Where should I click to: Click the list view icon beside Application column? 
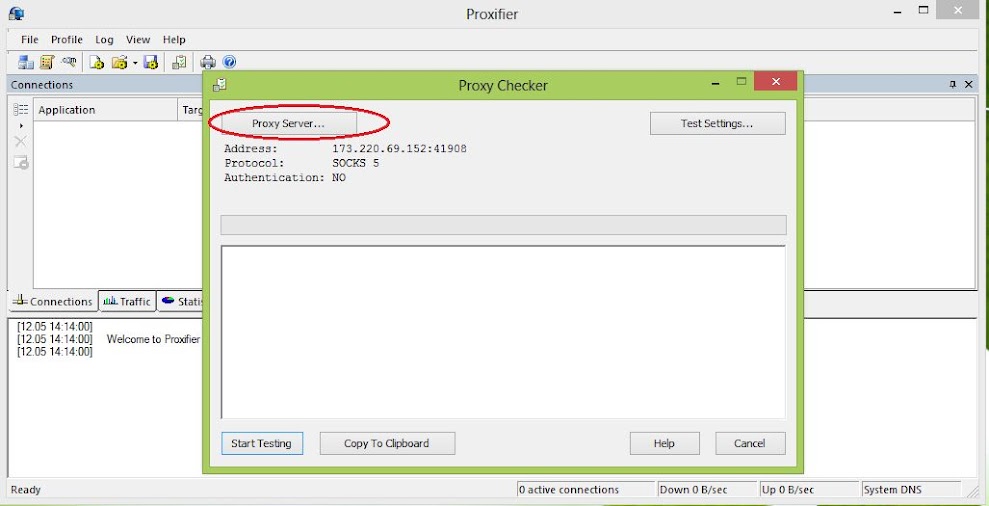(x=21, y=110)
